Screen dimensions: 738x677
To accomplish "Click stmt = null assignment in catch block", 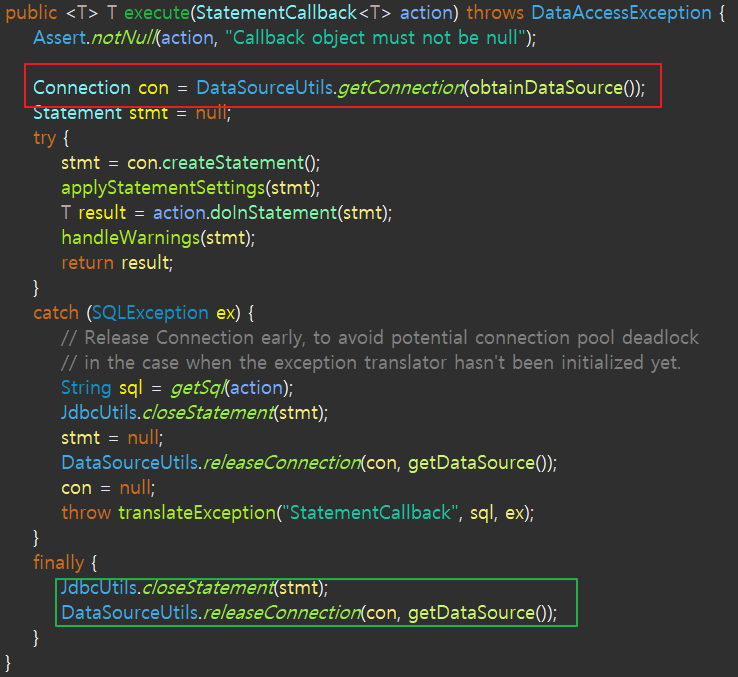I will [x=112, y=438].
